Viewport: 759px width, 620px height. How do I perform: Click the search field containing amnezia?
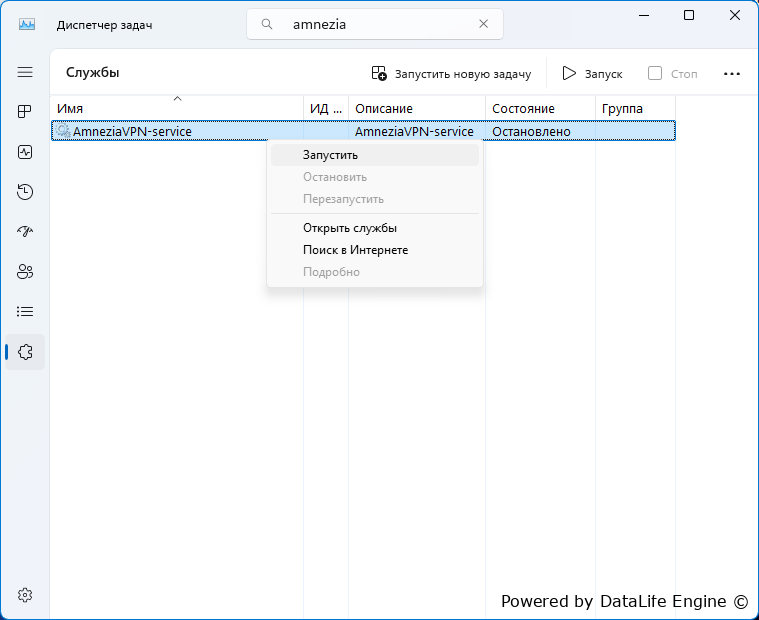click(x=375, y=24)
